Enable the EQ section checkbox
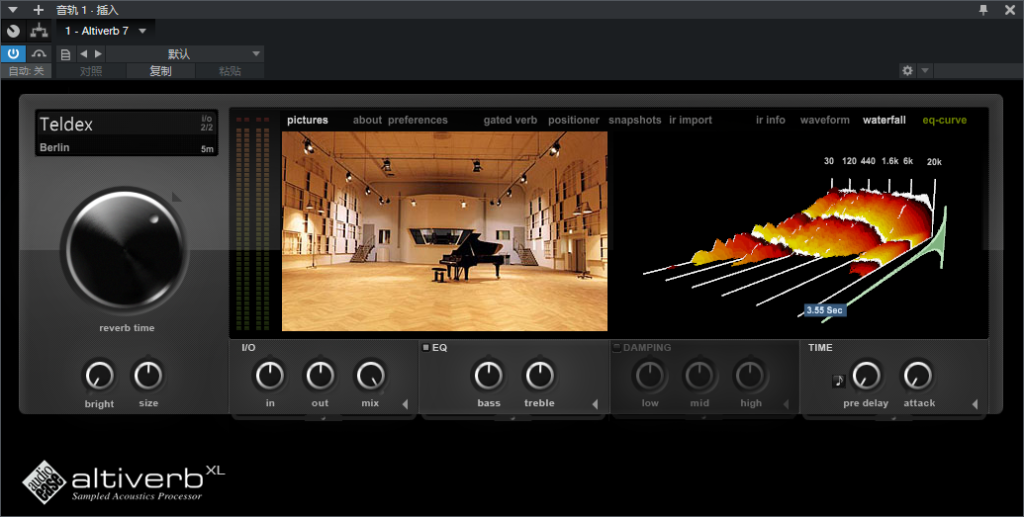This screenshot has height=517, width=1024. (x=426, y=347)
